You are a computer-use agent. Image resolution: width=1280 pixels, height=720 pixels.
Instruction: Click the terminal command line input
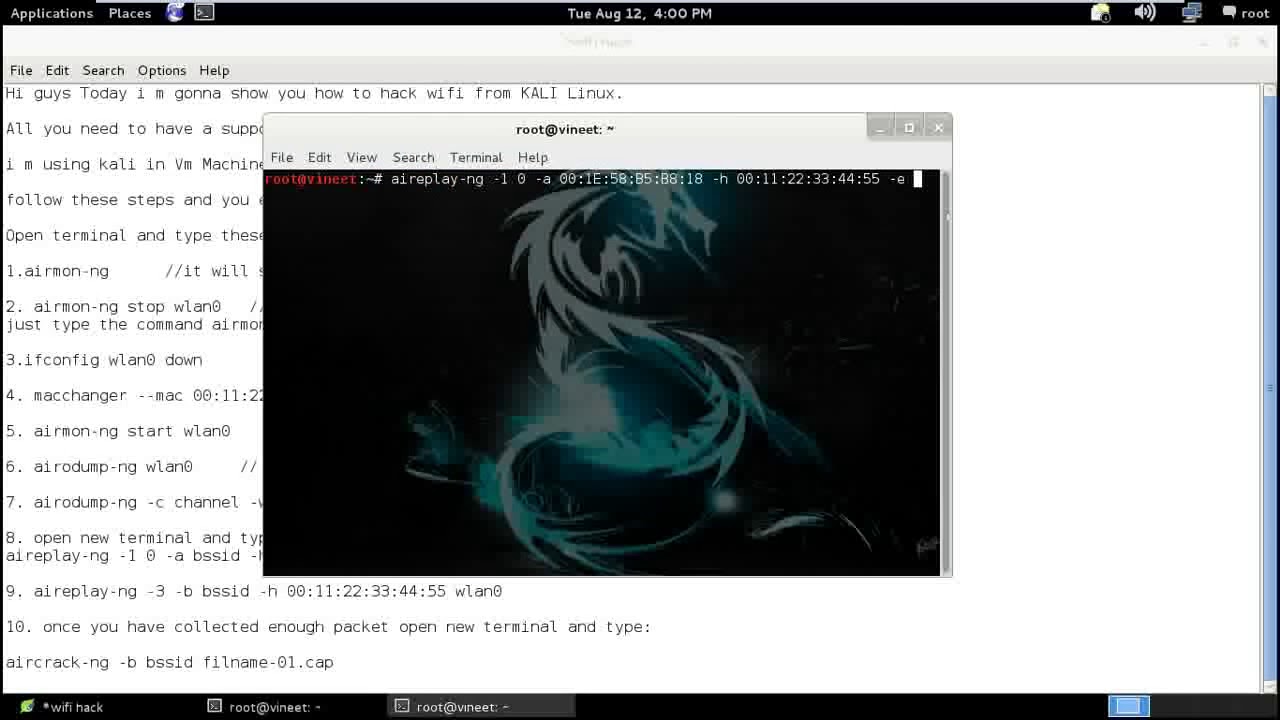point(602,179)
